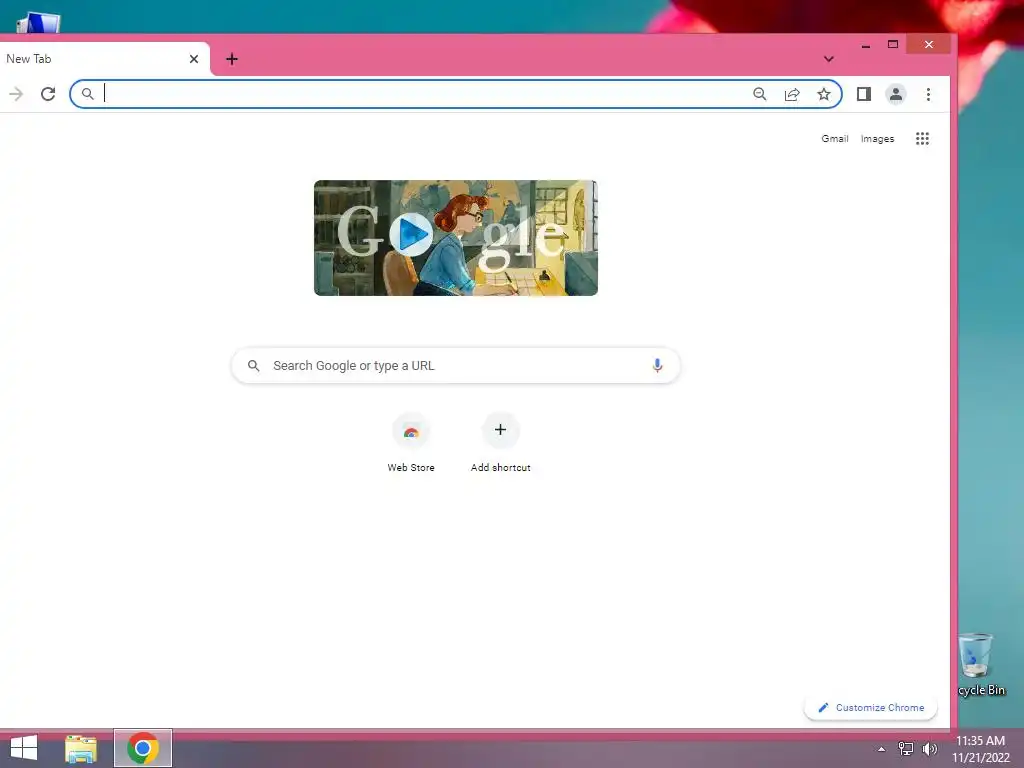Image resolution: width=1024 pixels, height=768 pixels.
Task: Select the Recycle Bin desktop icon
Action: click(982, 665)
